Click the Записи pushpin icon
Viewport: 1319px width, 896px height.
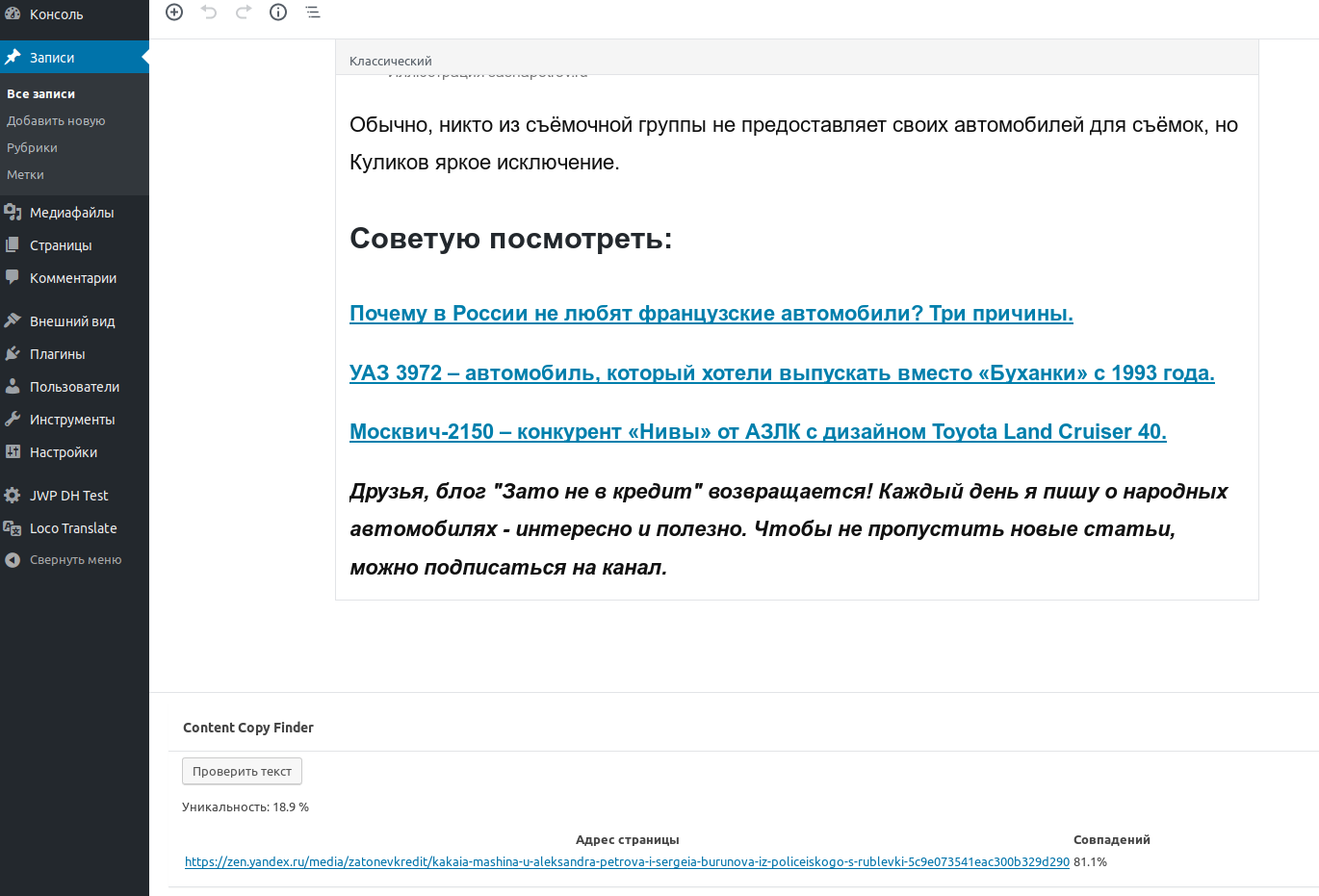coord(13,58)
